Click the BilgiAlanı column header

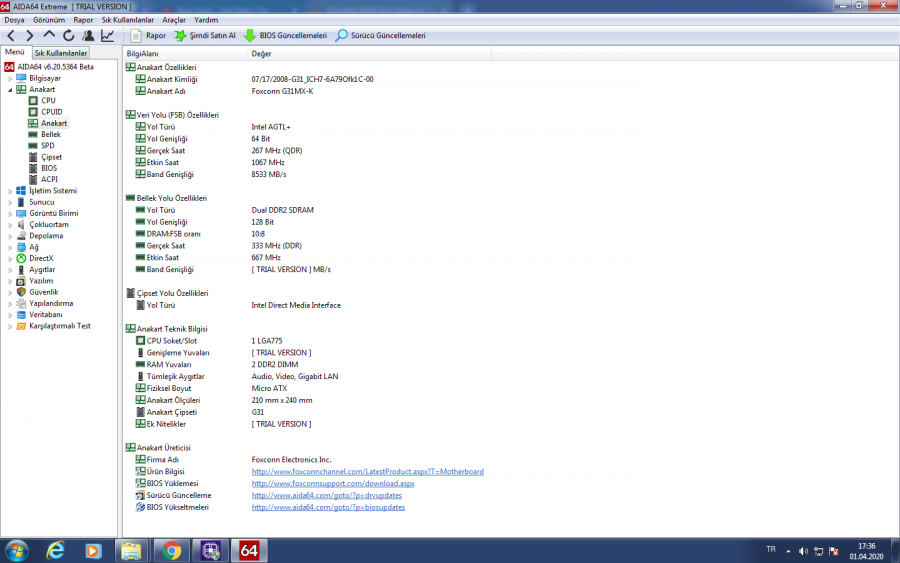[185, 53]
